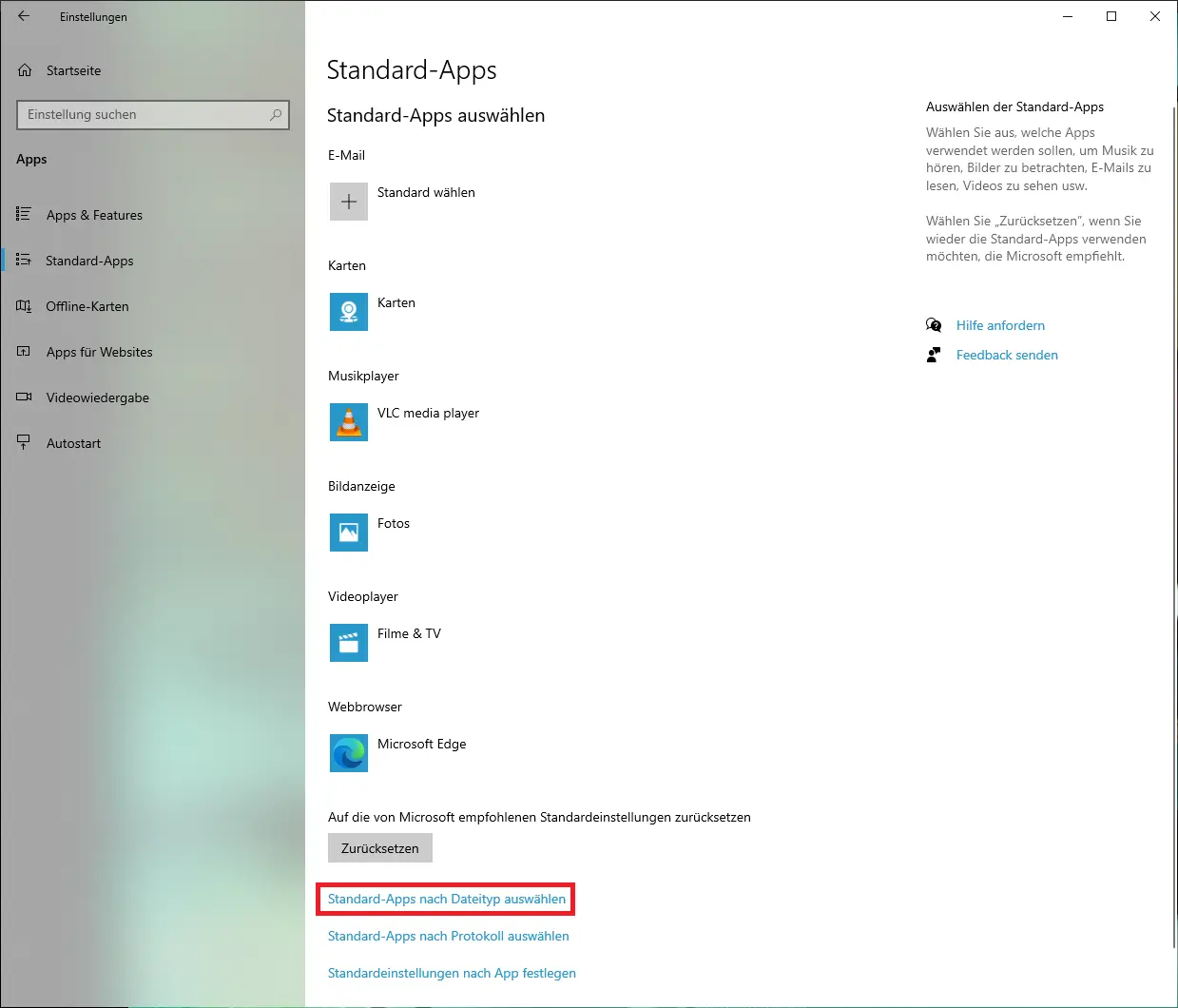
Task: Open Standard-Apps nach Dateityp auswählen link
Action: pyautogui.click(x=447, y=899)
